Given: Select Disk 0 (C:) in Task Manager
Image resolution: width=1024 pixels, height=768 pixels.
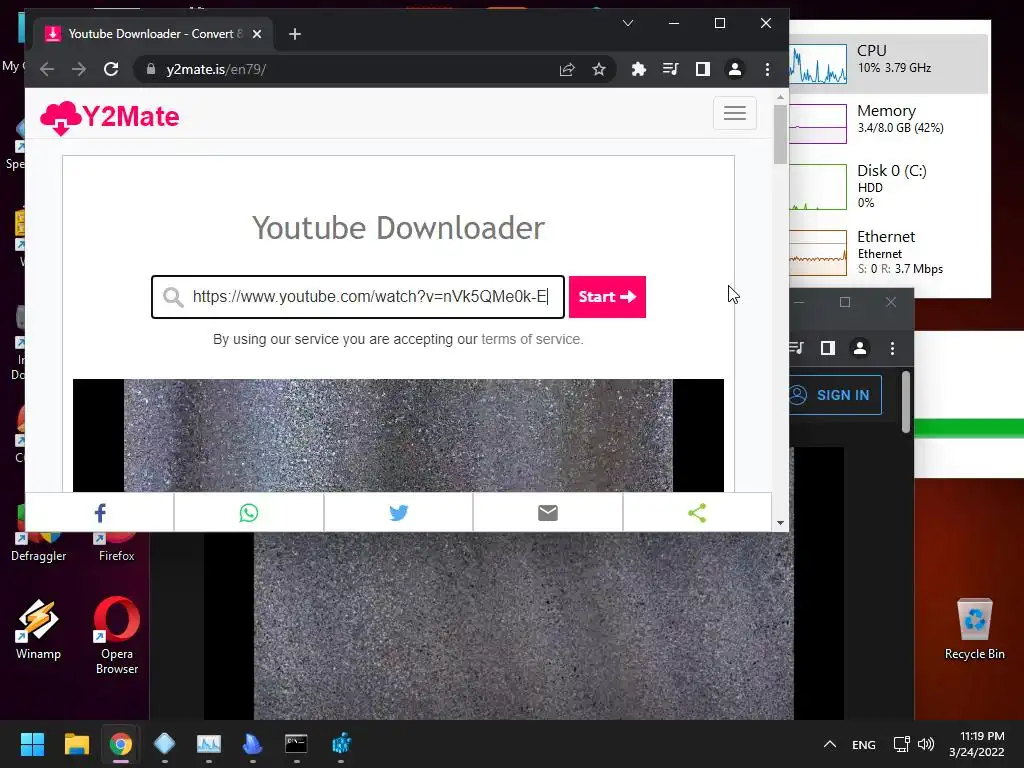Looking at the screenshot, I should [889, 187].
